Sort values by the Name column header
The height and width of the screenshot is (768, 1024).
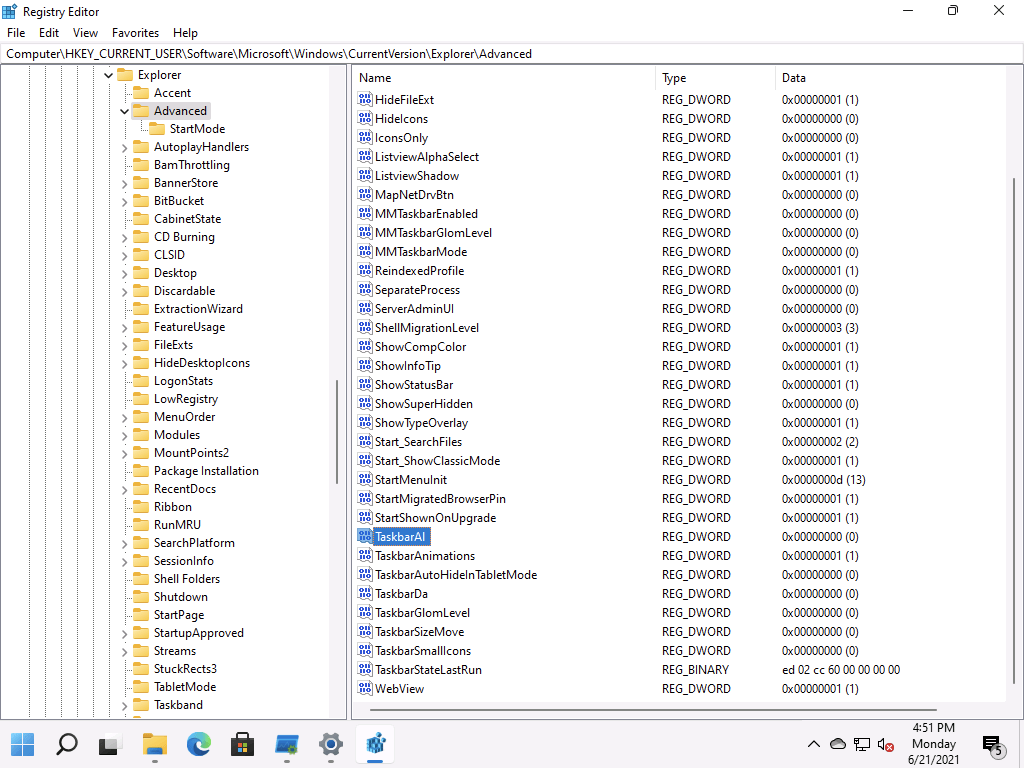coord(375,78)
